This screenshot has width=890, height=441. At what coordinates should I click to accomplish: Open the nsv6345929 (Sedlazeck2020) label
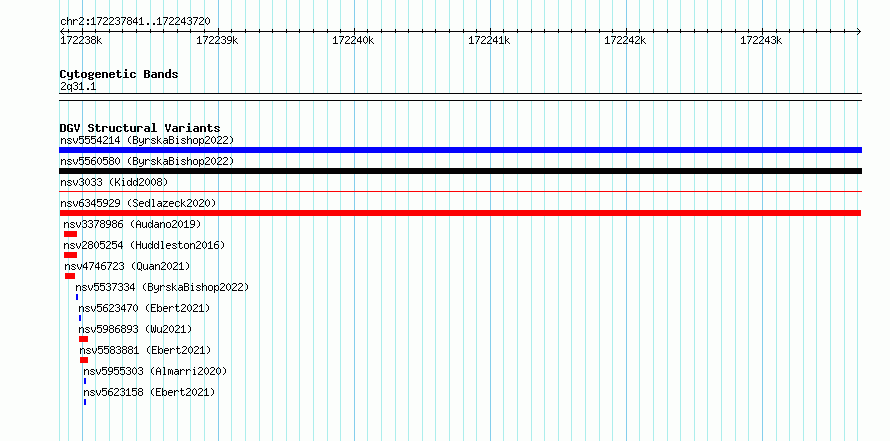tap(138, 203)
